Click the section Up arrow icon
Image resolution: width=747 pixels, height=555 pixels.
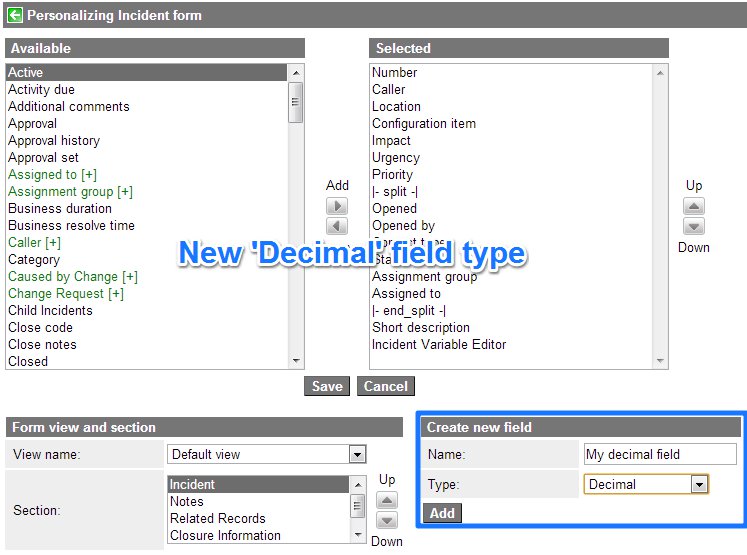pyautogui.click(x=387, y=500)
